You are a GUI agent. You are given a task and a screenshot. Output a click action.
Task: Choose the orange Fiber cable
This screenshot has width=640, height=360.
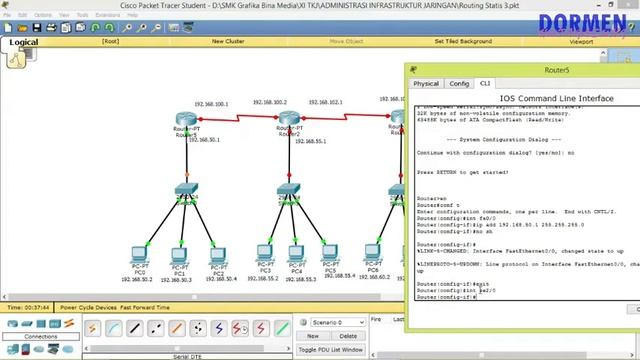177,328
